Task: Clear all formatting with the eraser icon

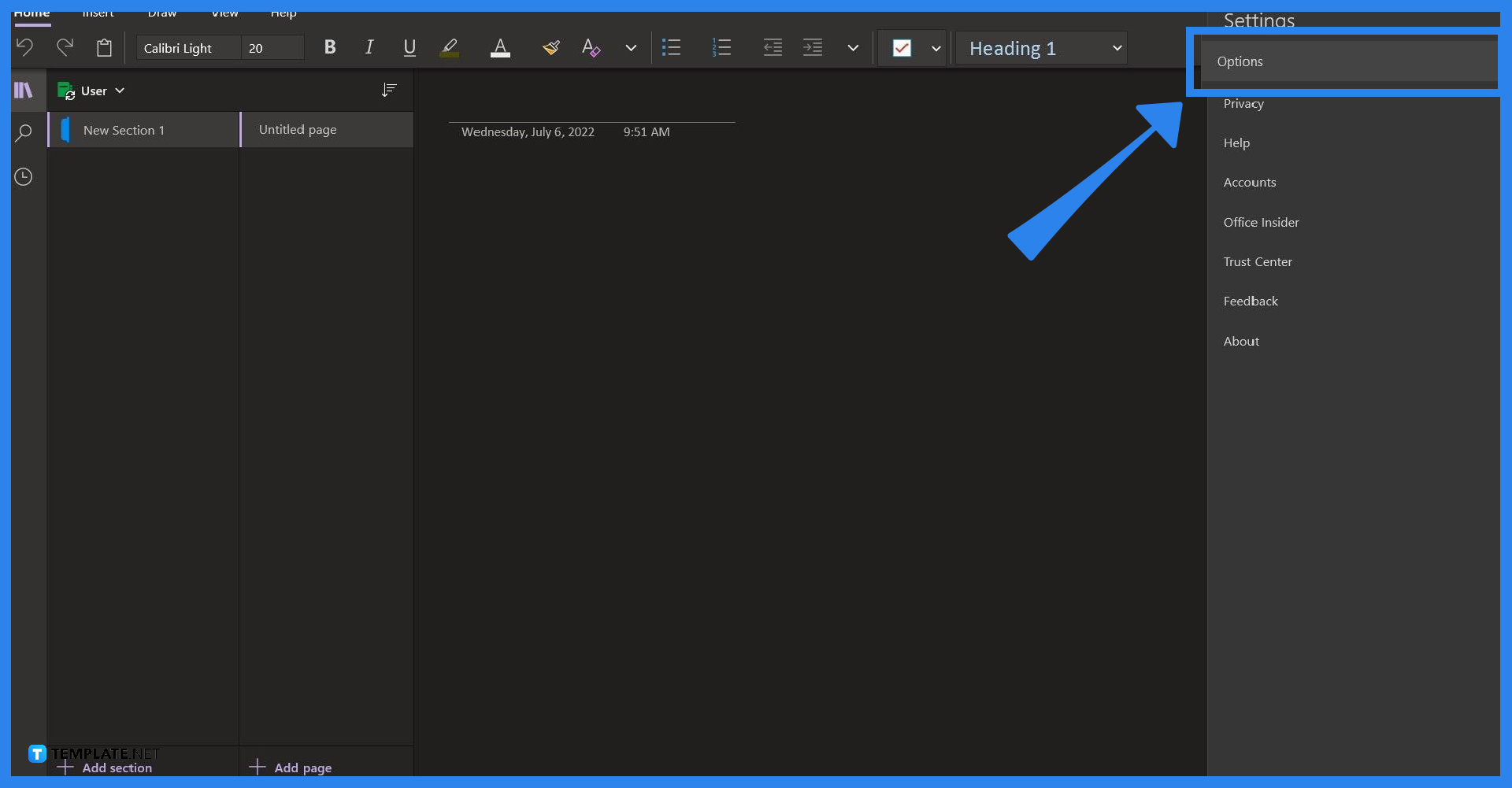Action: [591, 47]
